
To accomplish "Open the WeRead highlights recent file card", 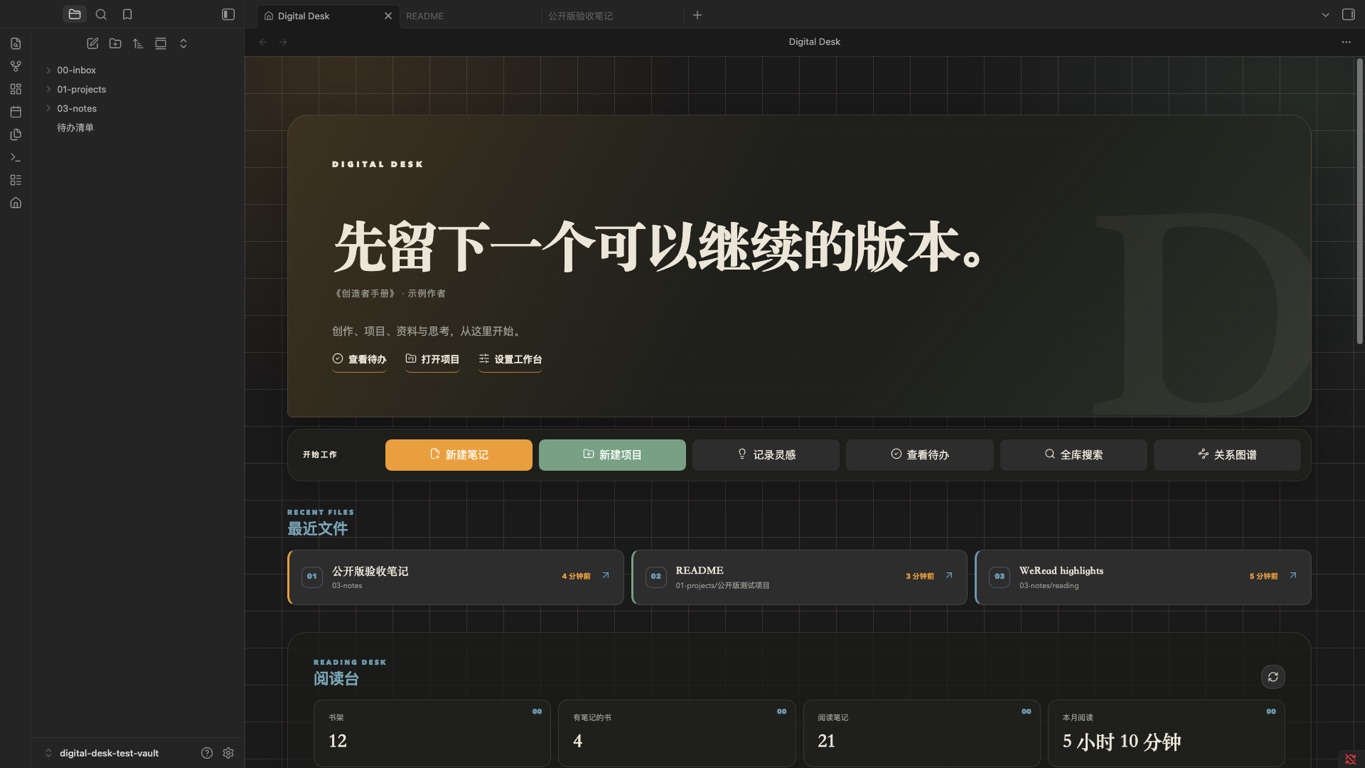I will pyautogui.click(x=1143, y=577).
